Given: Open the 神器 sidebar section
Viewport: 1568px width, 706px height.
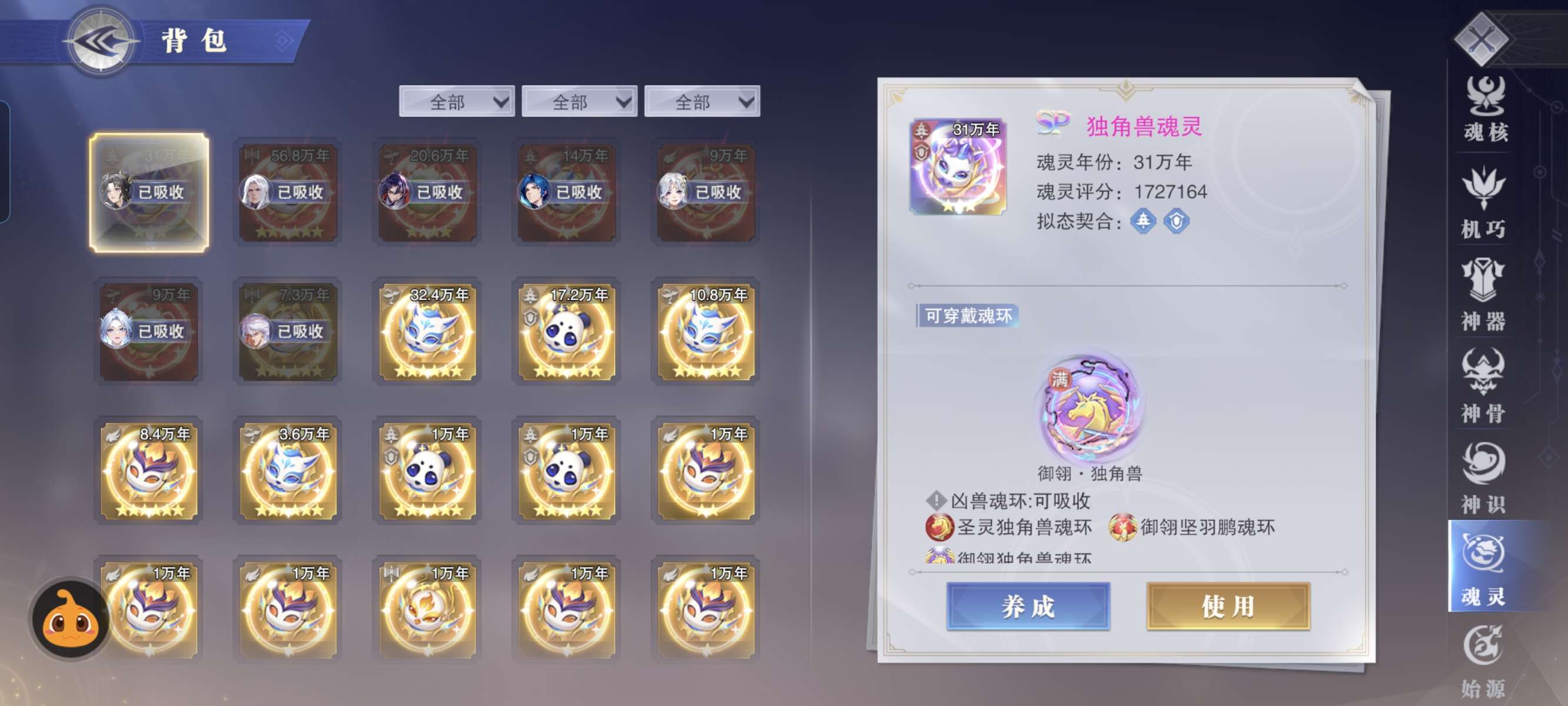Looking at the screenshot, I should (1483, 295).
